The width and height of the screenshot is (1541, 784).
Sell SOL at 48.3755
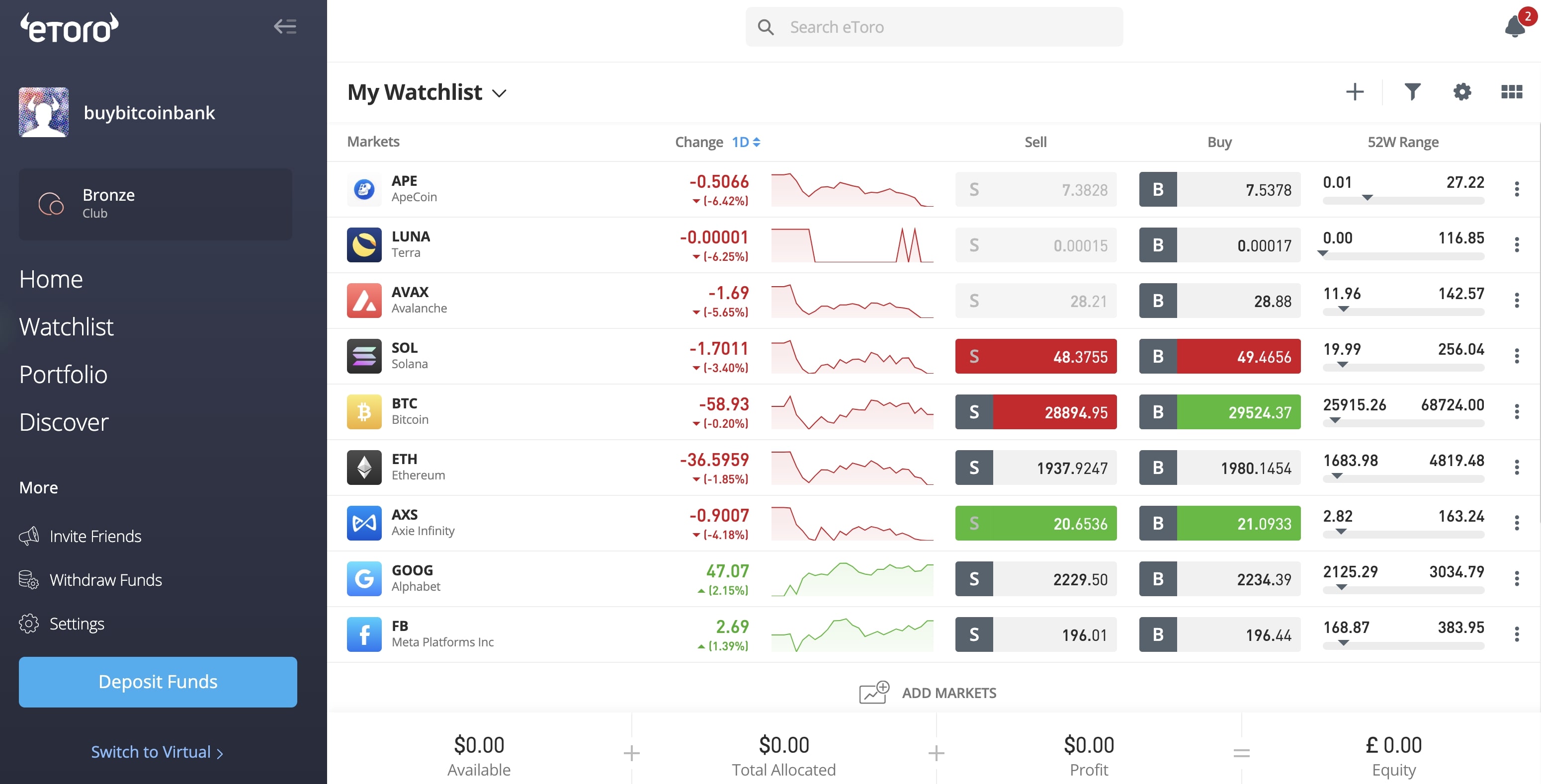coord(1035,356)
